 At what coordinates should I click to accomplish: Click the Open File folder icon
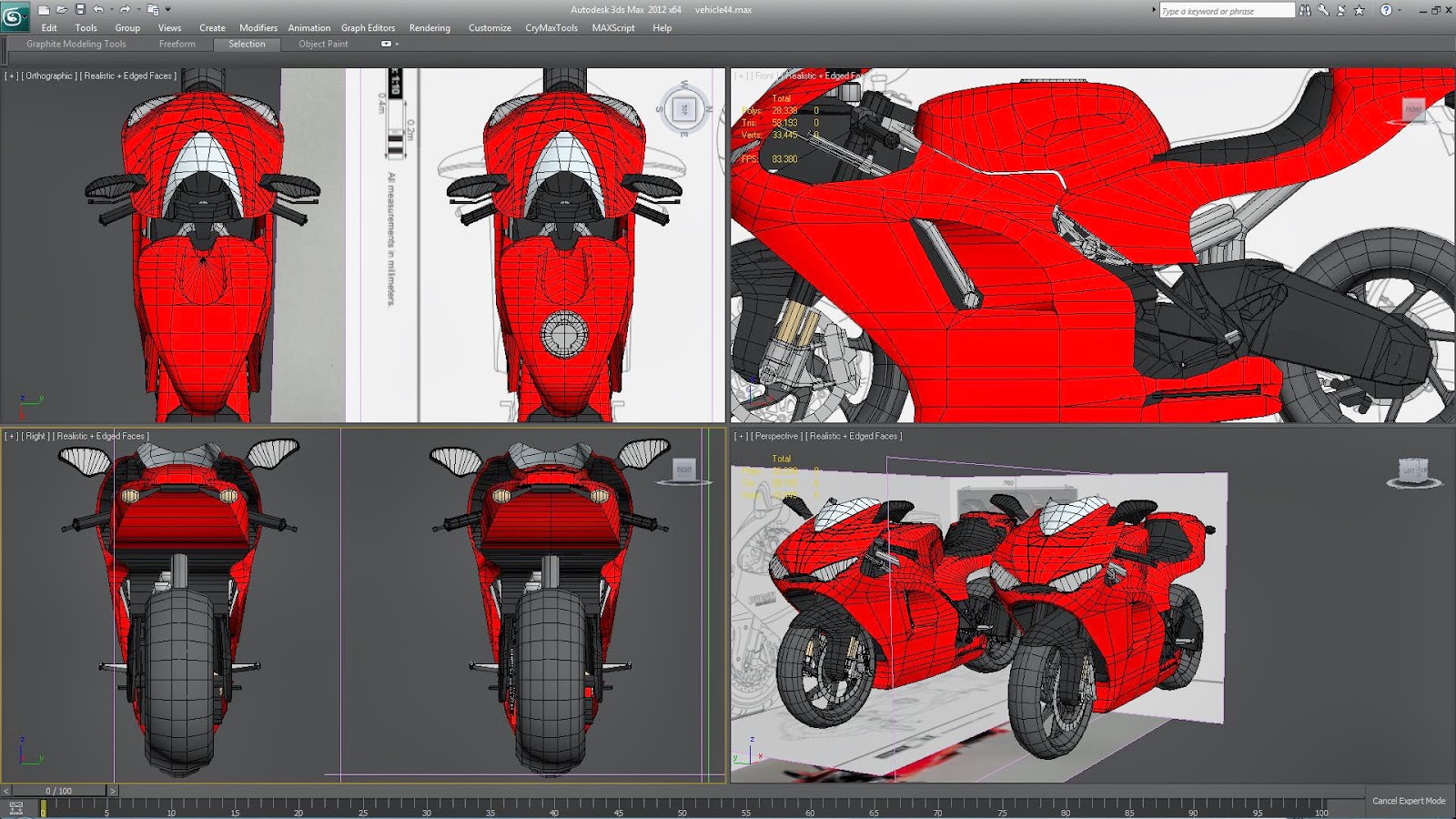coord(62,10)
